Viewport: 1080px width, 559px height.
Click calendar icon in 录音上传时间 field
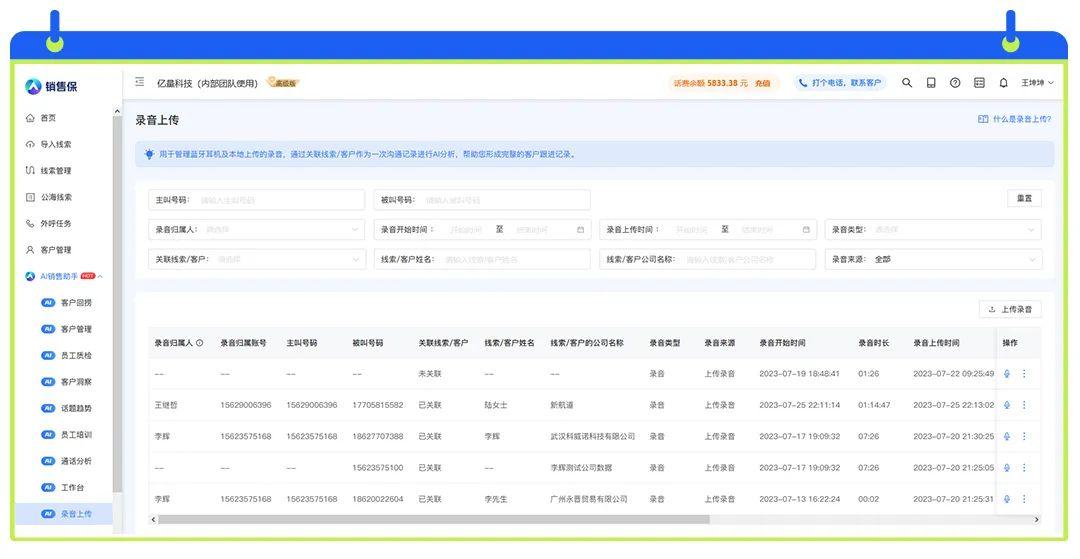(x=806, y=229)
